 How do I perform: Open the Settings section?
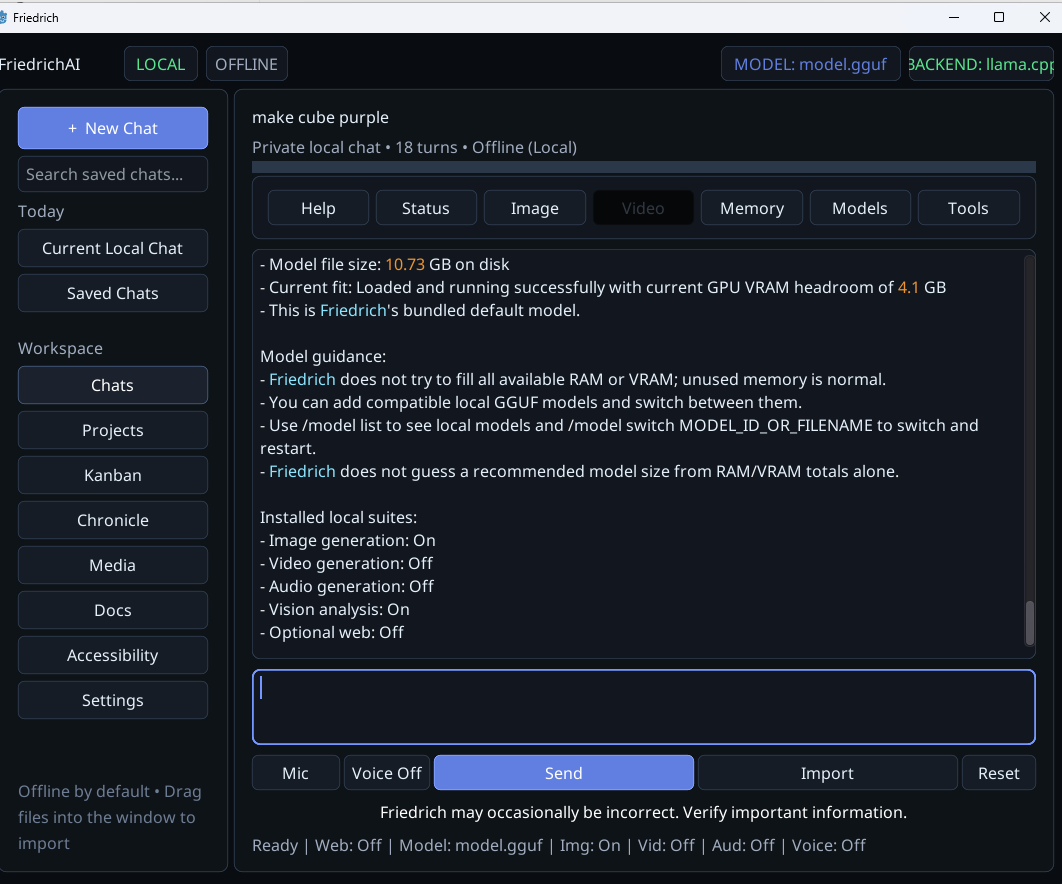112,700
